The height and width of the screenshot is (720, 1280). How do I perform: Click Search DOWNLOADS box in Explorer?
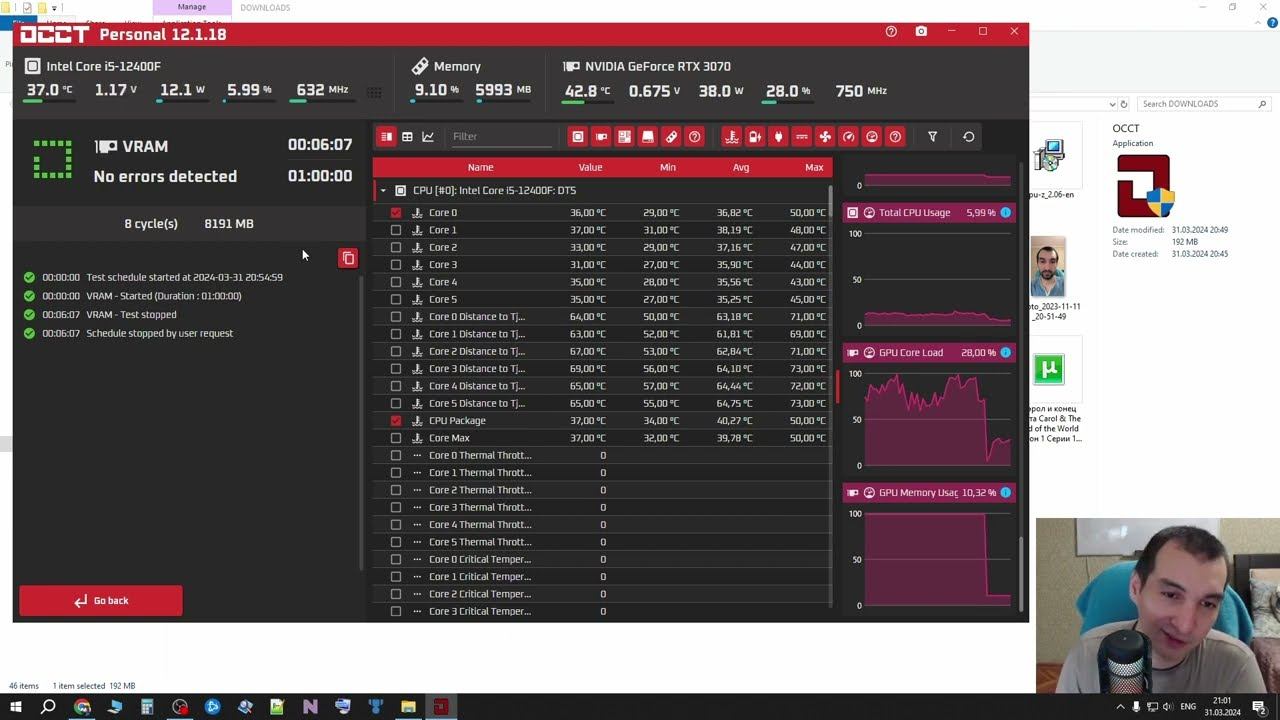1204,104
